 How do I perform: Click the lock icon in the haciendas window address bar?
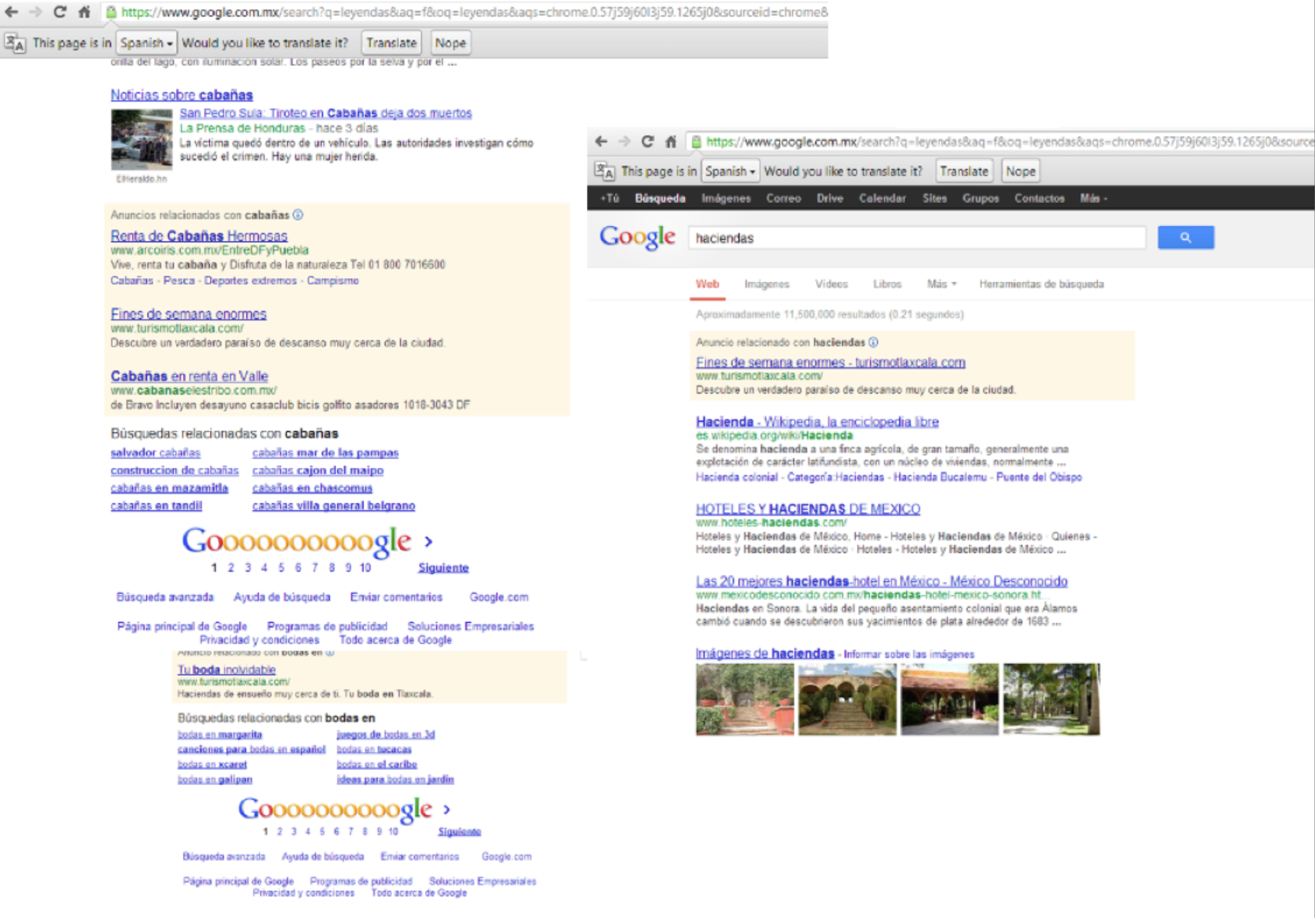pos(696,141)
